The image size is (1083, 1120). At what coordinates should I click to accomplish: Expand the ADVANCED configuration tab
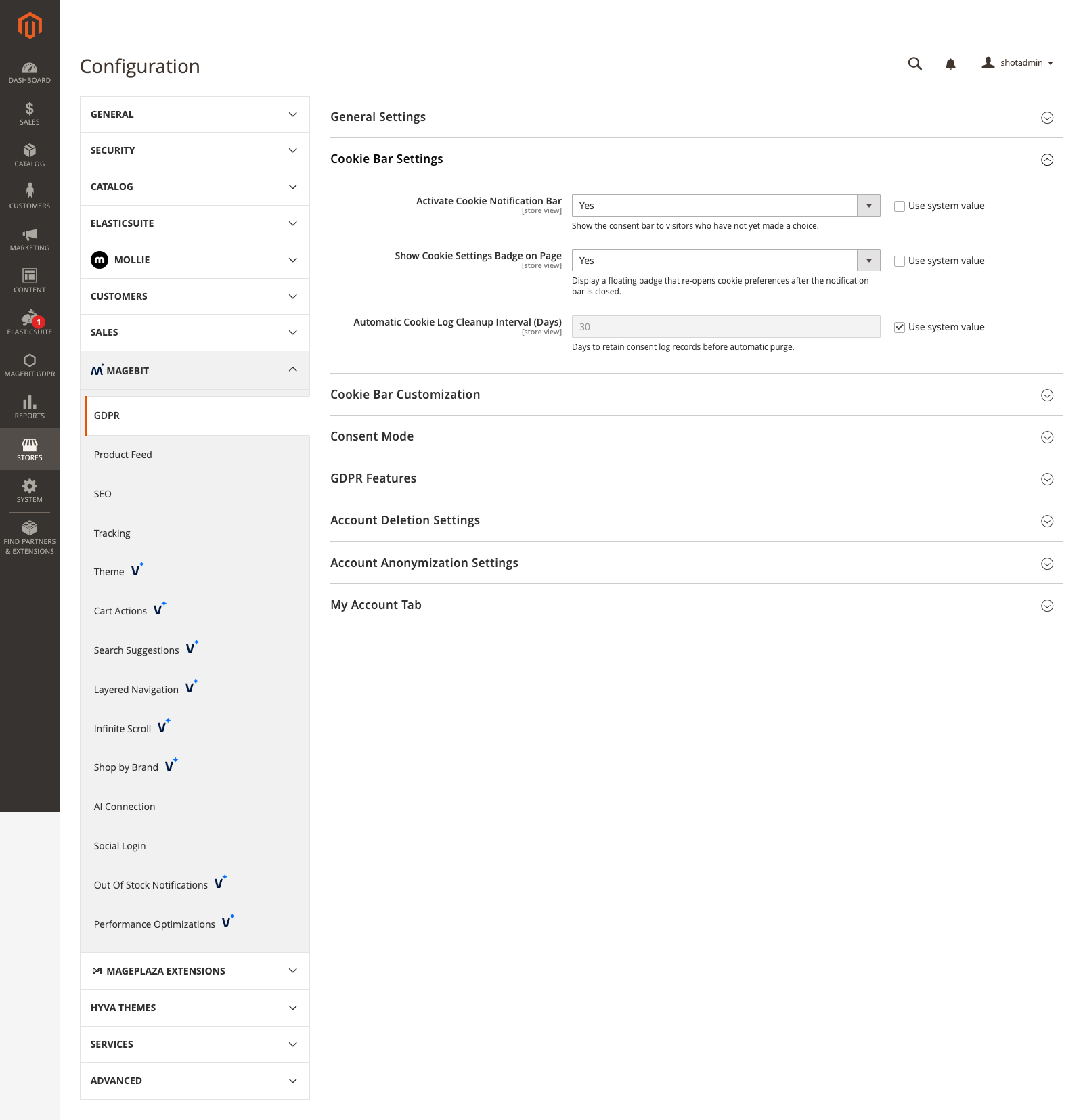click(195, 1081)
